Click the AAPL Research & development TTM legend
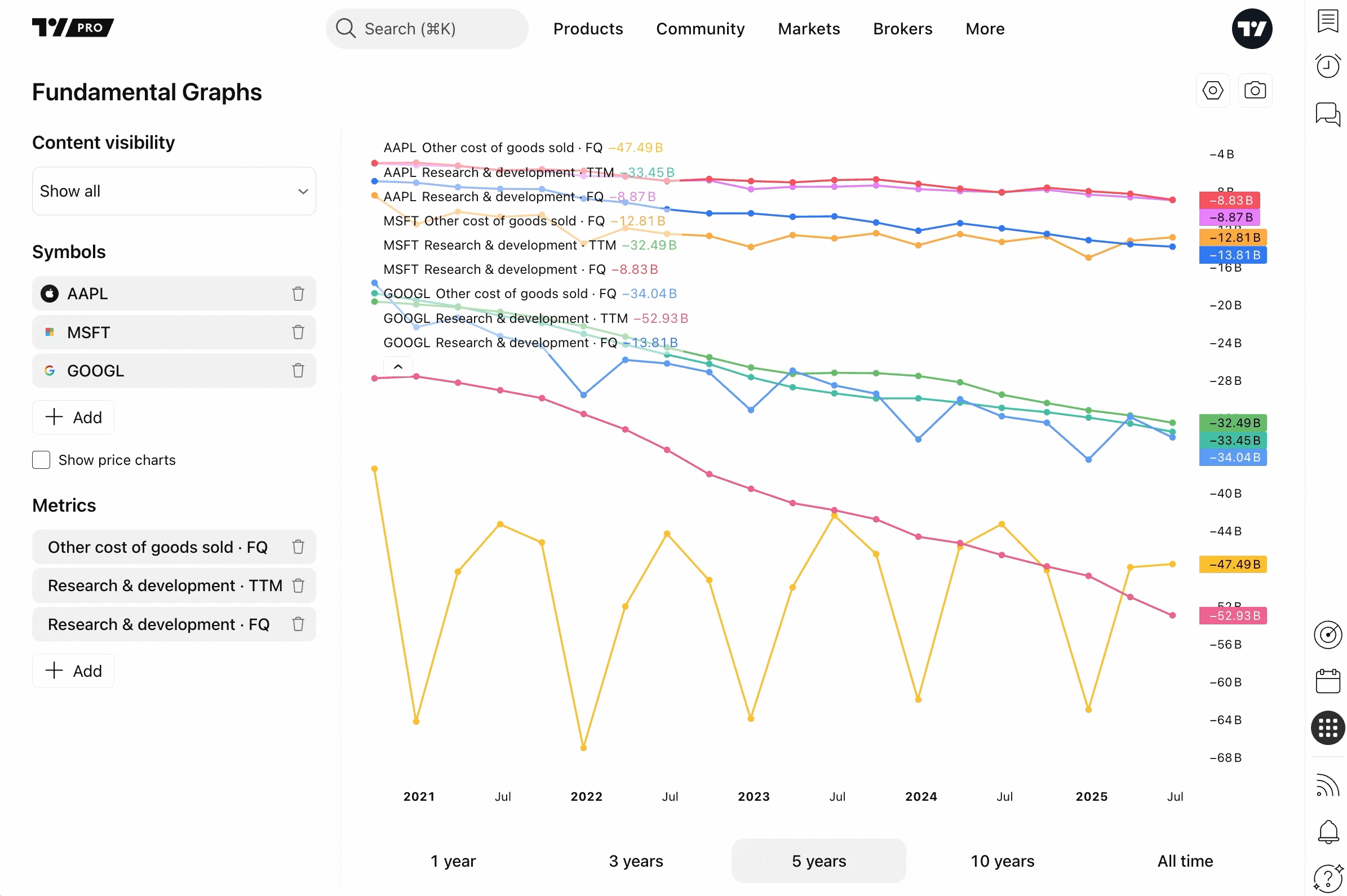Screen dimensions: 1347x896 point(529,172)
